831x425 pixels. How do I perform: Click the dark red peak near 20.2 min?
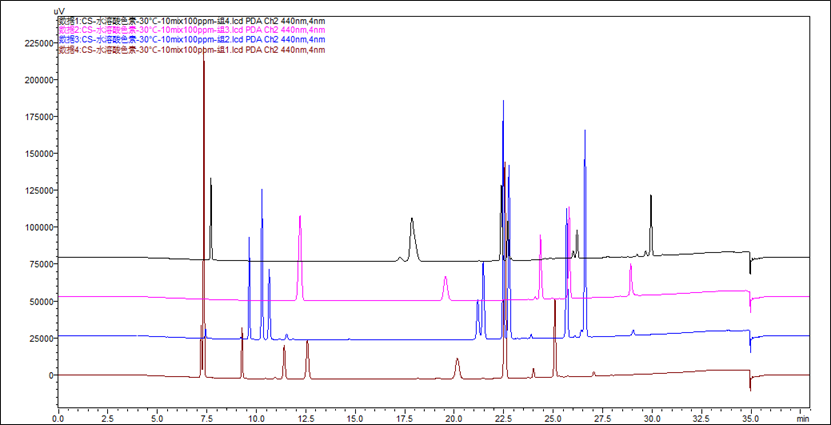point(458,361)
